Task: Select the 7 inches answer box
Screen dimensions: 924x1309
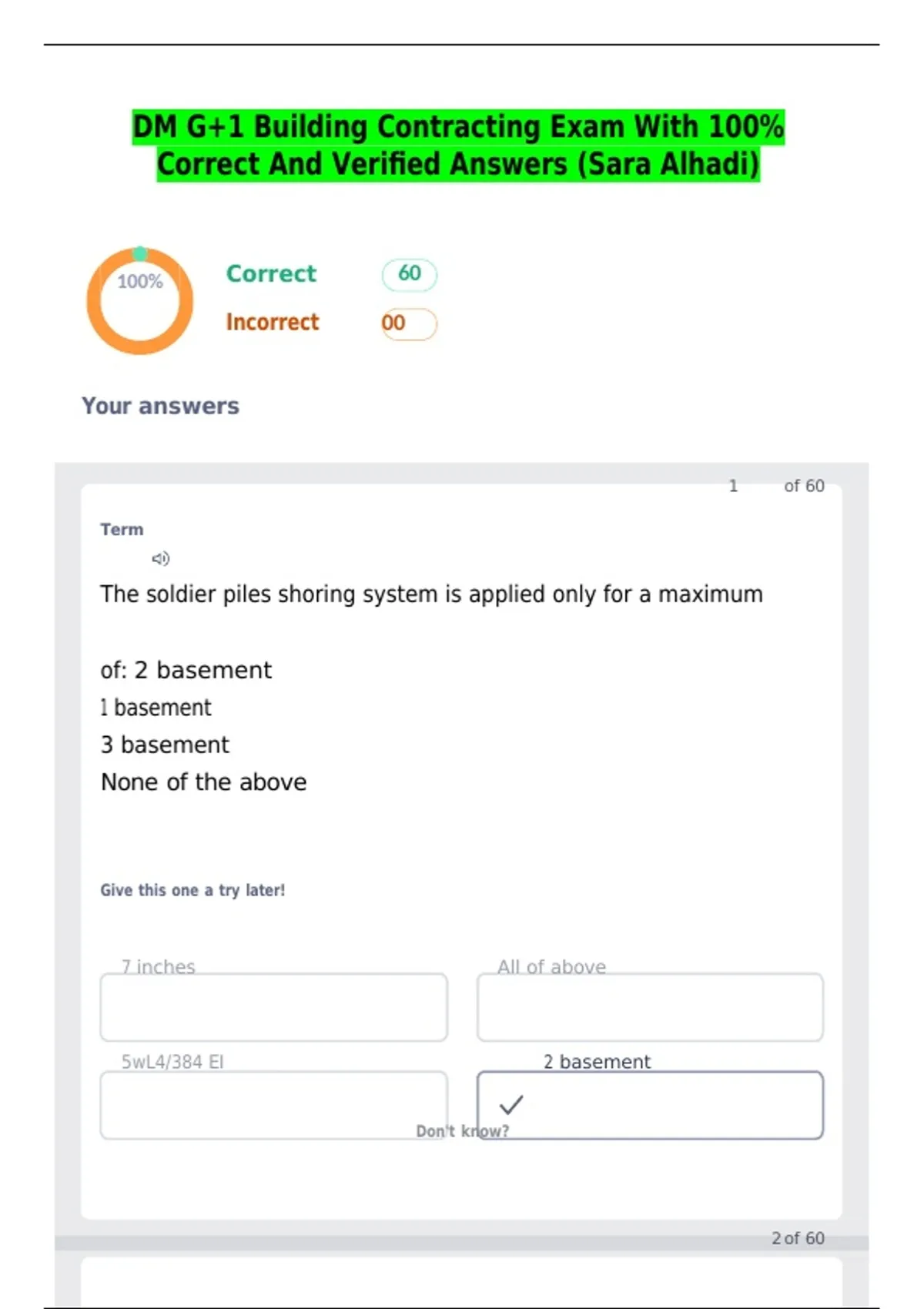Action: point(273,1007)
